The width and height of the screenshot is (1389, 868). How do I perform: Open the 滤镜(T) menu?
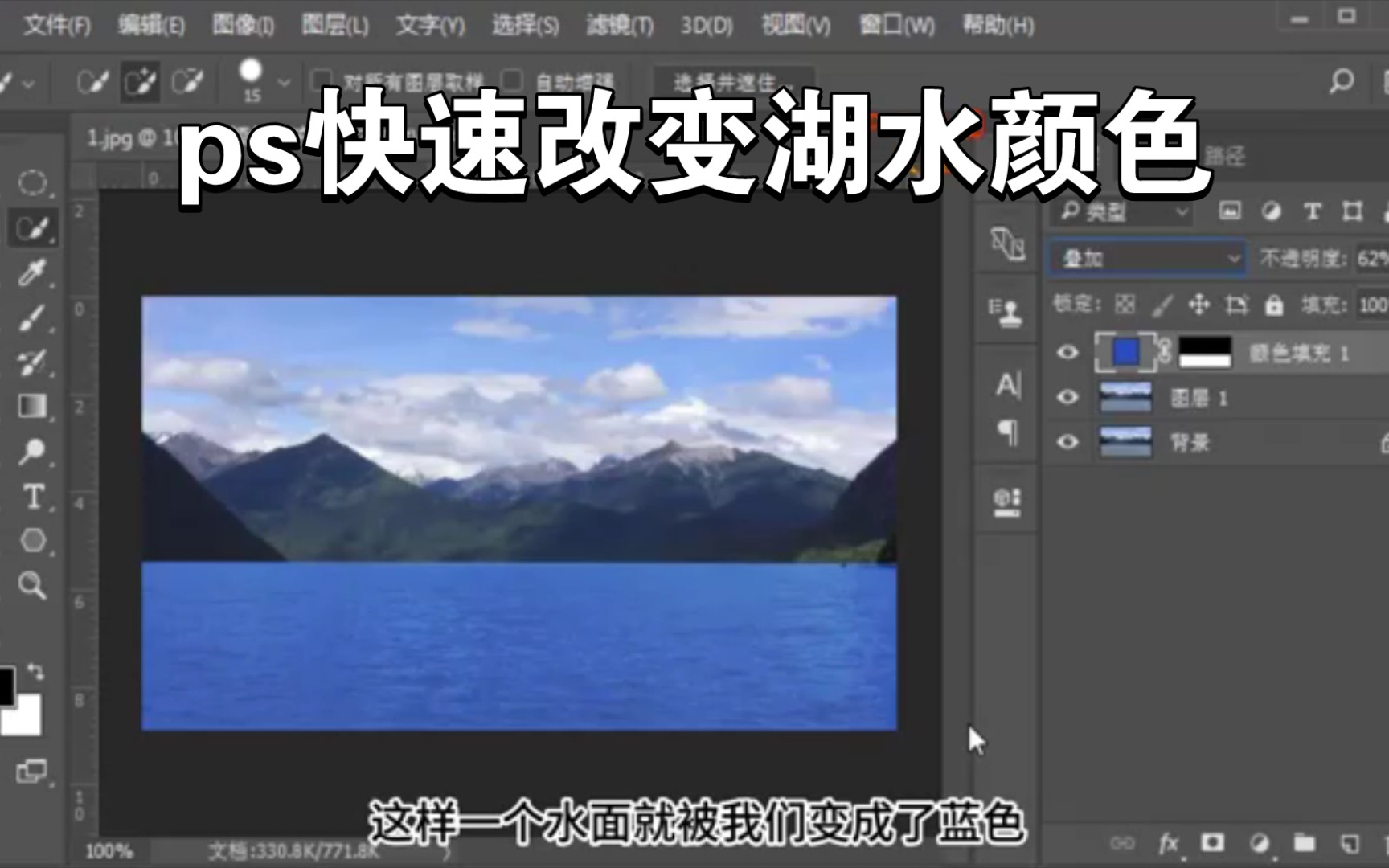pyautogui.click(x=620, y=26)
